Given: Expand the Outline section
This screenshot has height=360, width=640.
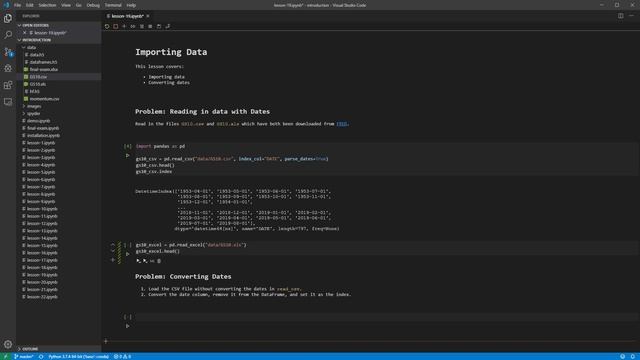Looking at the screenshot, I should tap(58, 349).
